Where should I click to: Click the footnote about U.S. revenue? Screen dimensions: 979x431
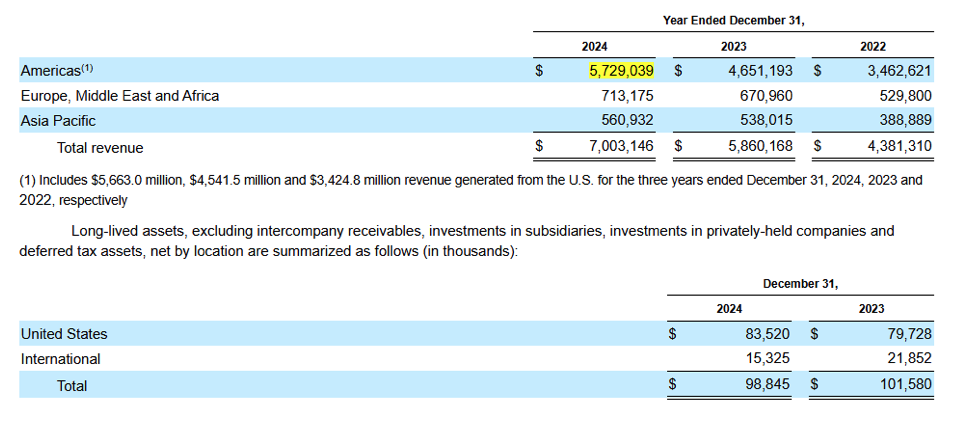tap(470, 190)
